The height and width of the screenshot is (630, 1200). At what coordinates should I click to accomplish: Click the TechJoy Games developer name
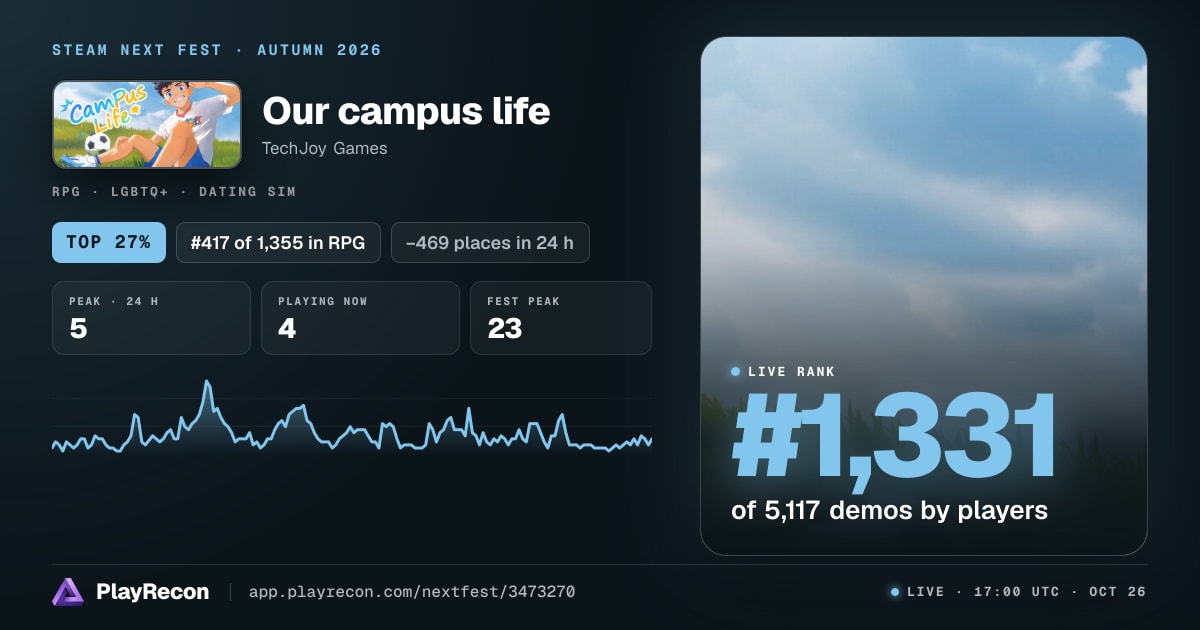pos(325,149)
